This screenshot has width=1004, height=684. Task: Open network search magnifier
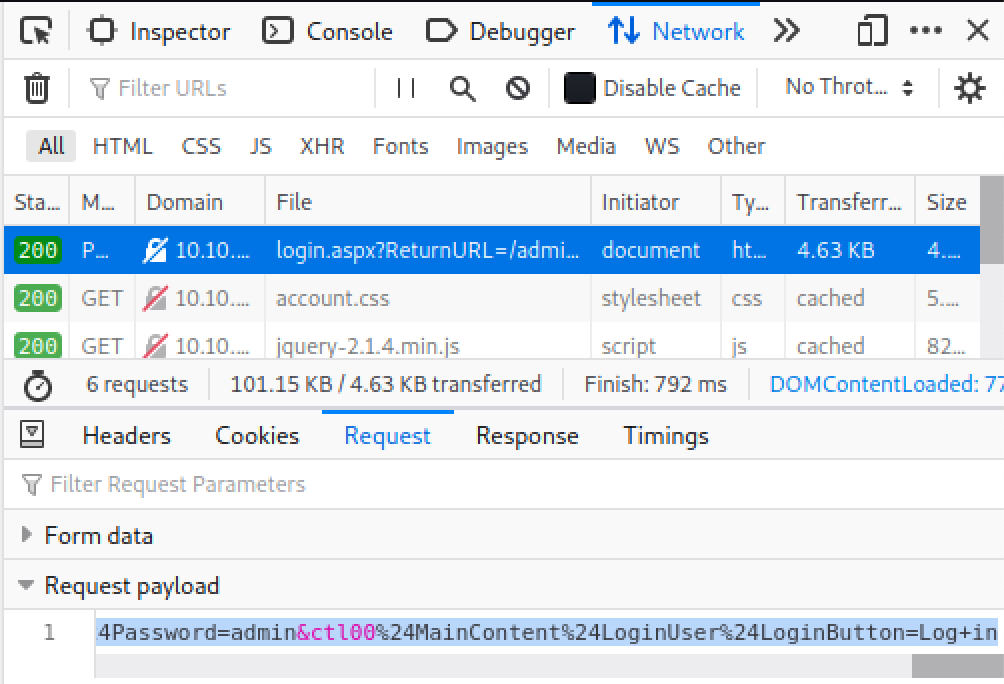pyautogui.click(x=462, y=88)
